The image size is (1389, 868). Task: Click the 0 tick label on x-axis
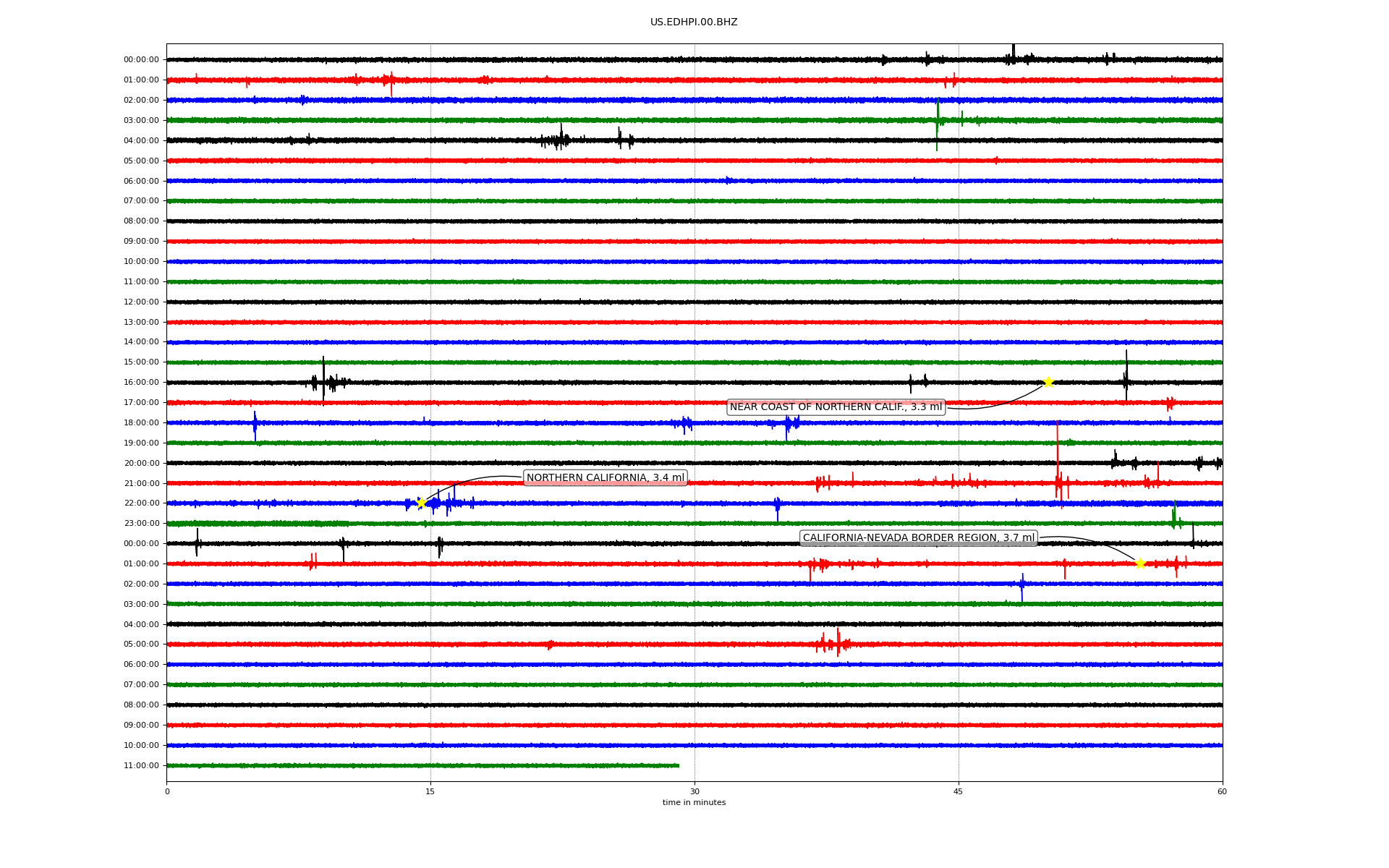[x=167, y=791]
